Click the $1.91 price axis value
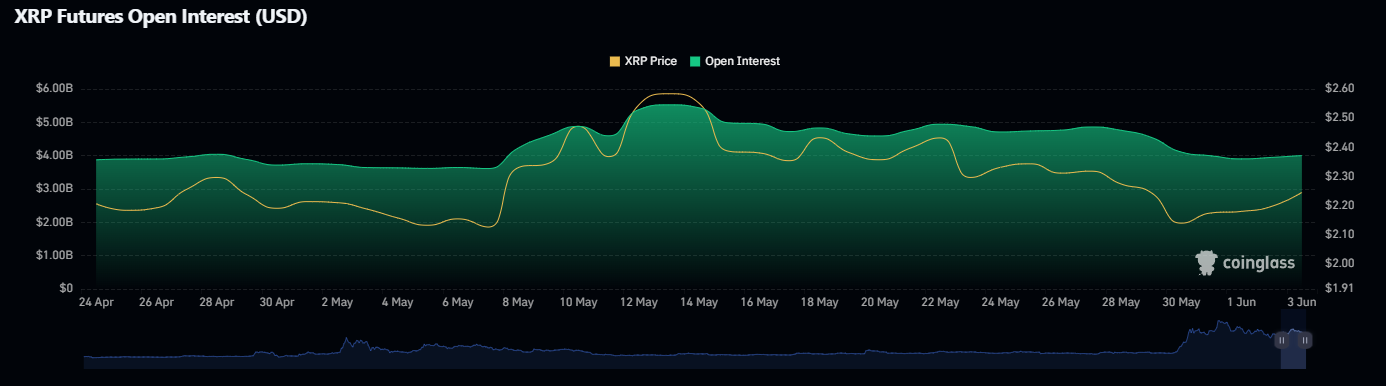The width and height of the screenshot is (1386, 386). pyautogui.click(x=1340, y=288)
